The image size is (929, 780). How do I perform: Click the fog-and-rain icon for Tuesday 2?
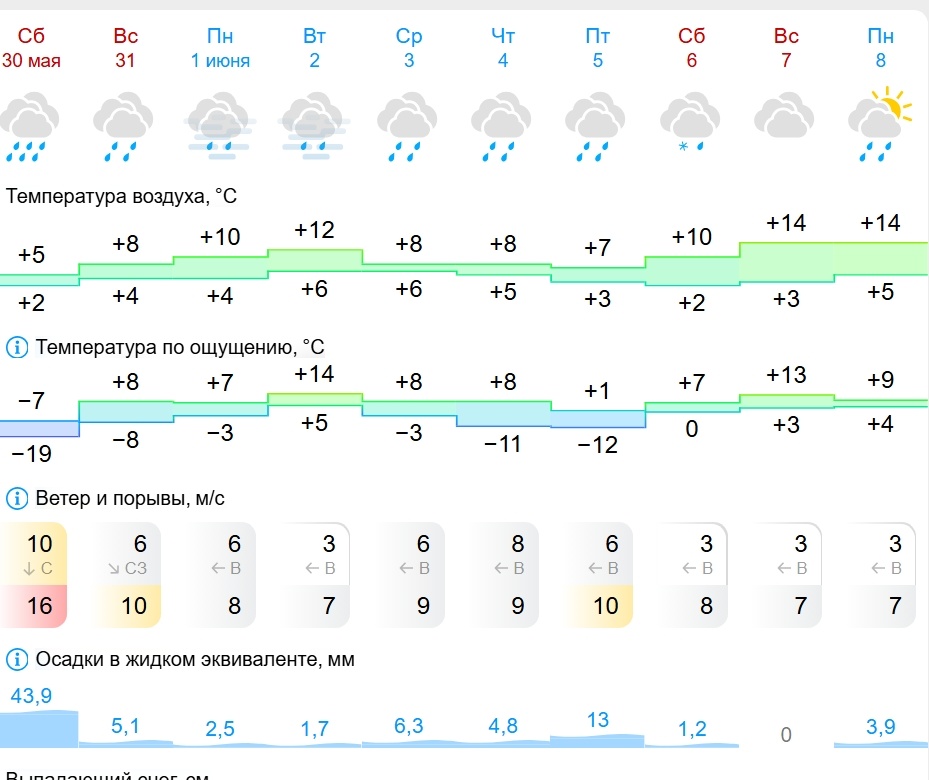[x=314, y=126]
